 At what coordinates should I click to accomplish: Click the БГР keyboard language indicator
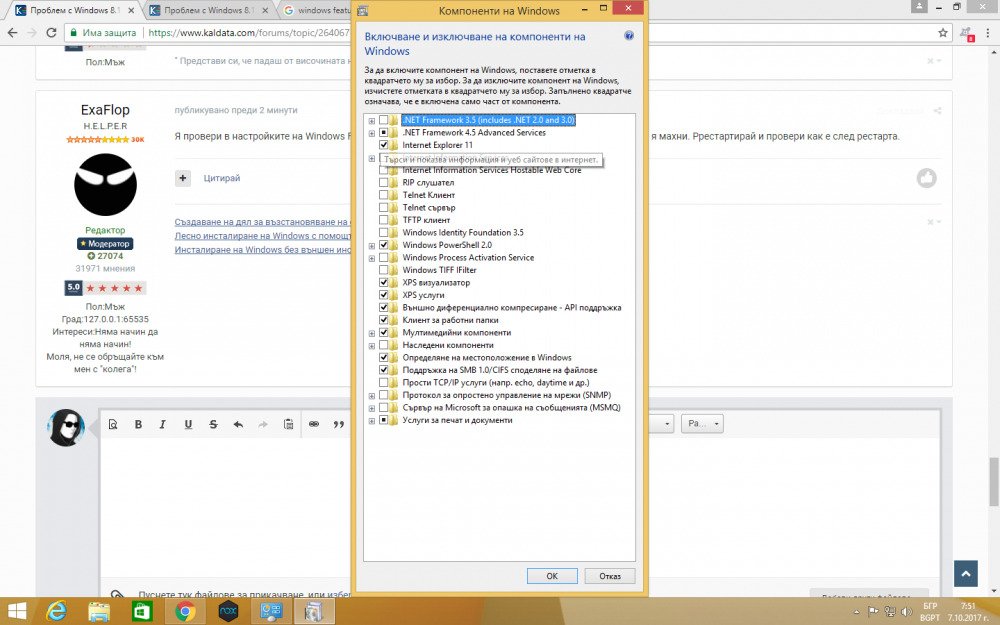point(930,606)
